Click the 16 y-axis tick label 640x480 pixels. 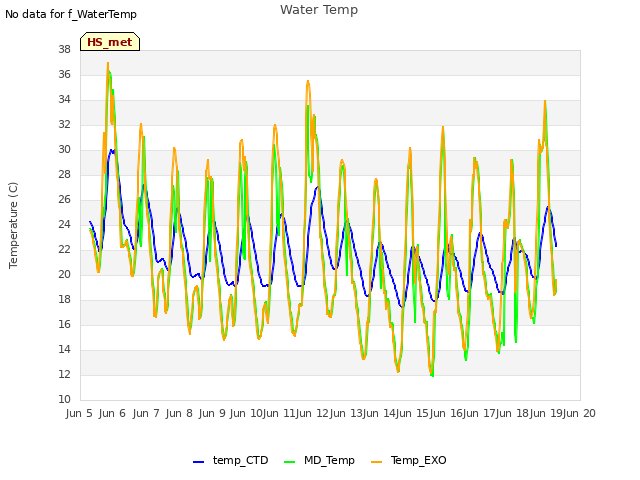pos(64,325)
